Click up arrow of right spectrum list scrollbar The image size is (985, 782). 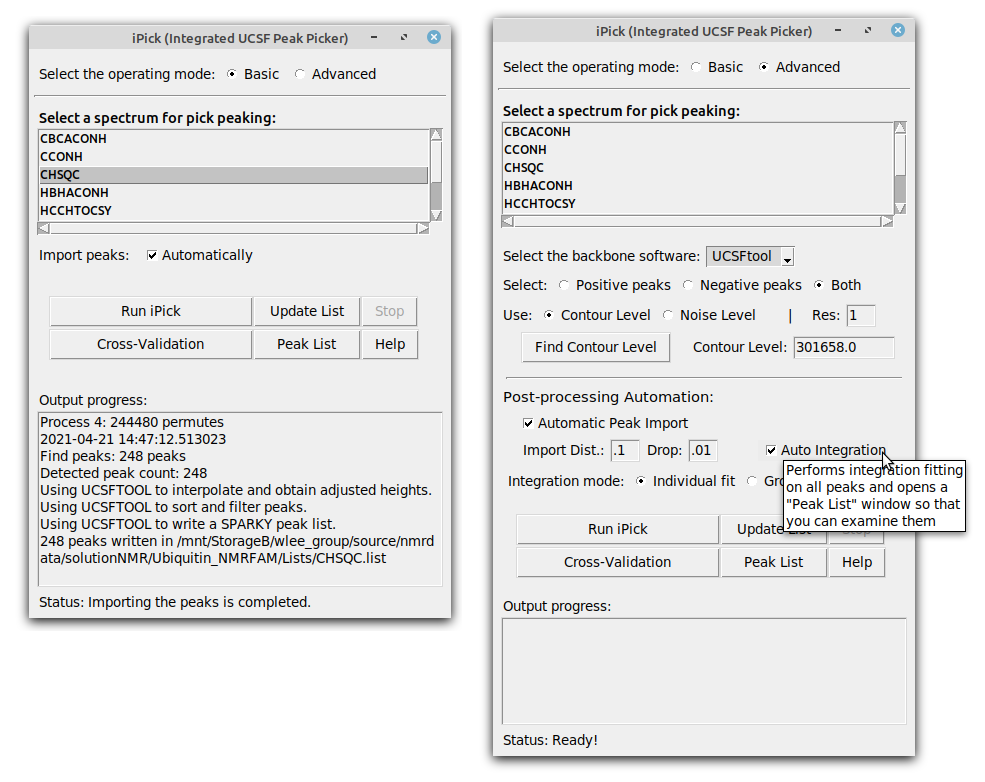pyautogui.click(x=900, y=128)
